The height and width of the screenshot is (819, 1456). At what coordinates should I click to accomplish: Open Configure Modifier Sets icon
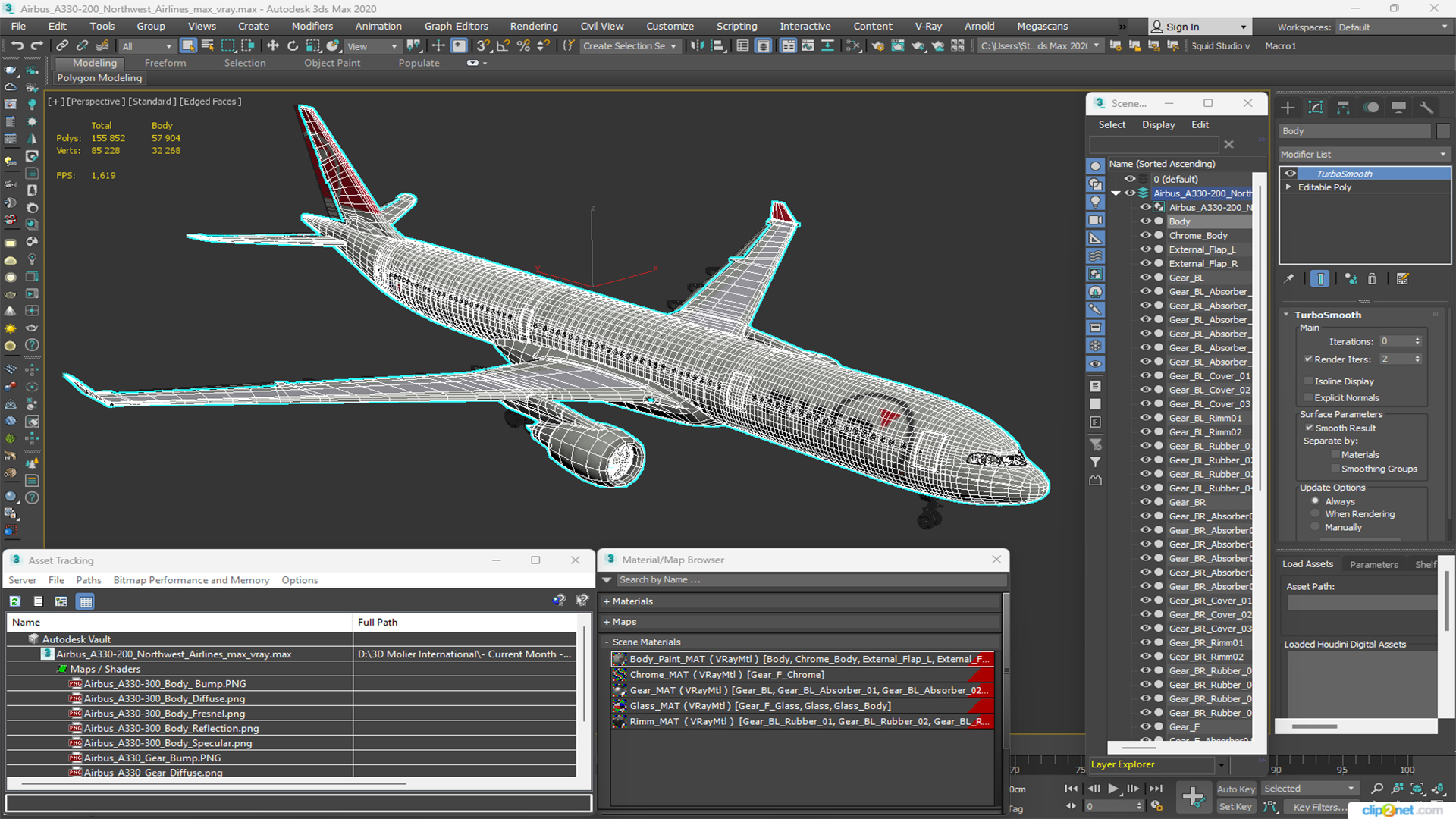pyautogui.click(x=1402, y=279)
